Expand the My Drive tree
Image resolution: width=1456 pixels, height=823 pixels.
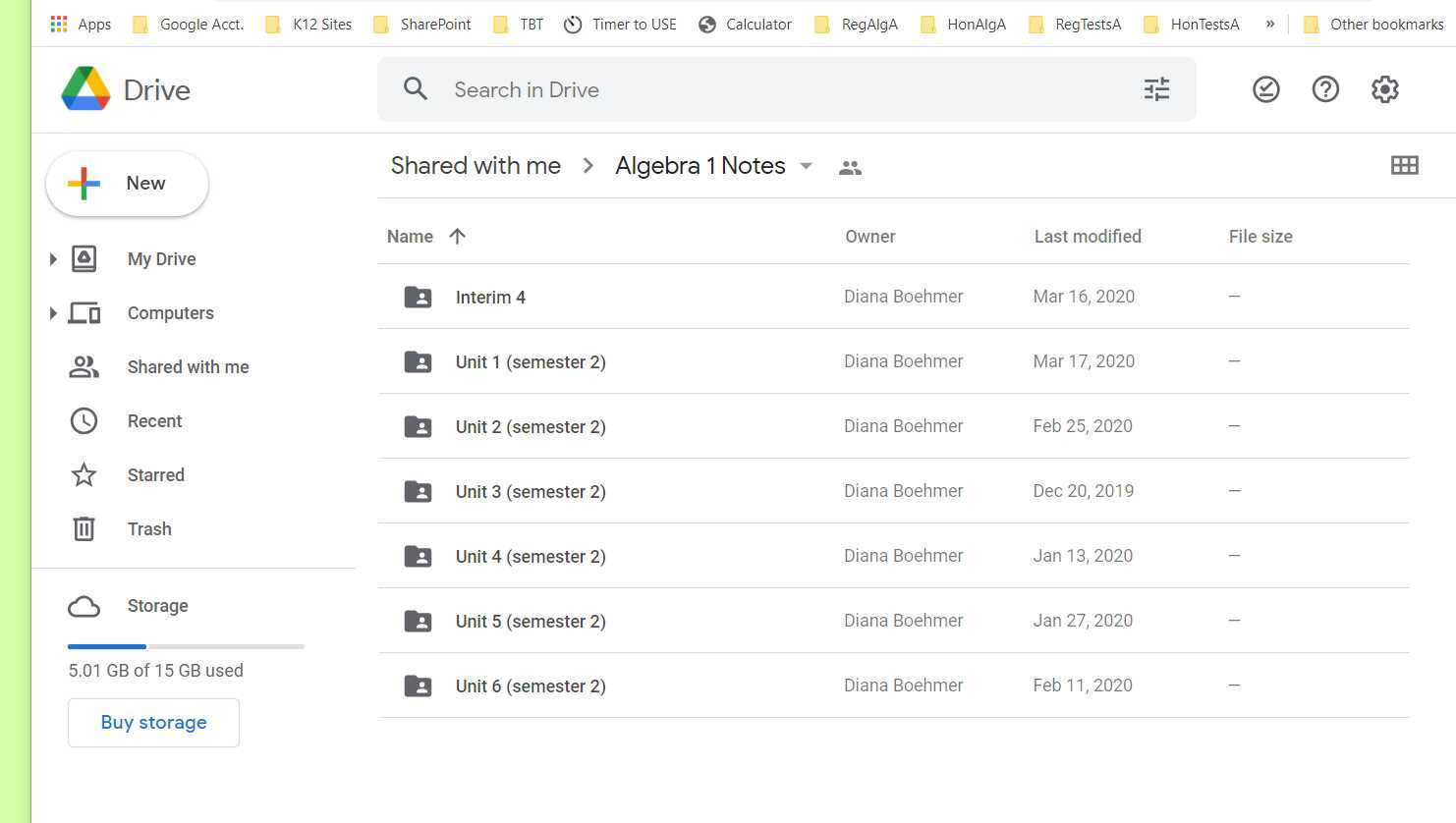tap(53, 259)
